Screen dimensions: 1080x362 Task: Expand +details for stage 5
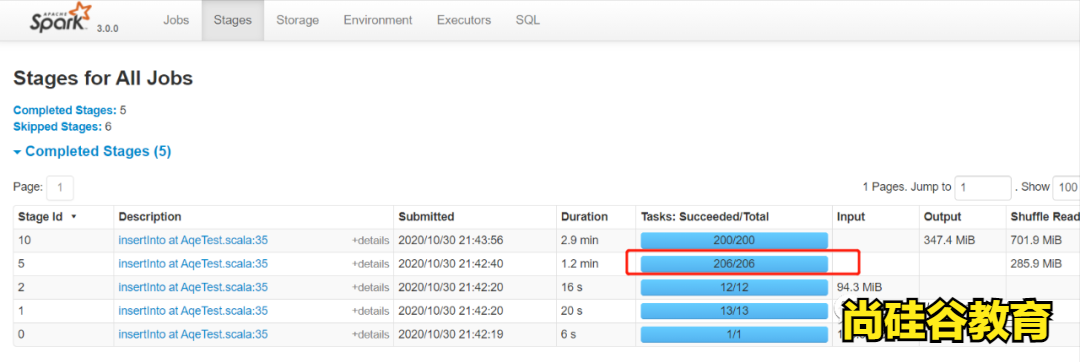(x=371, y=264)
